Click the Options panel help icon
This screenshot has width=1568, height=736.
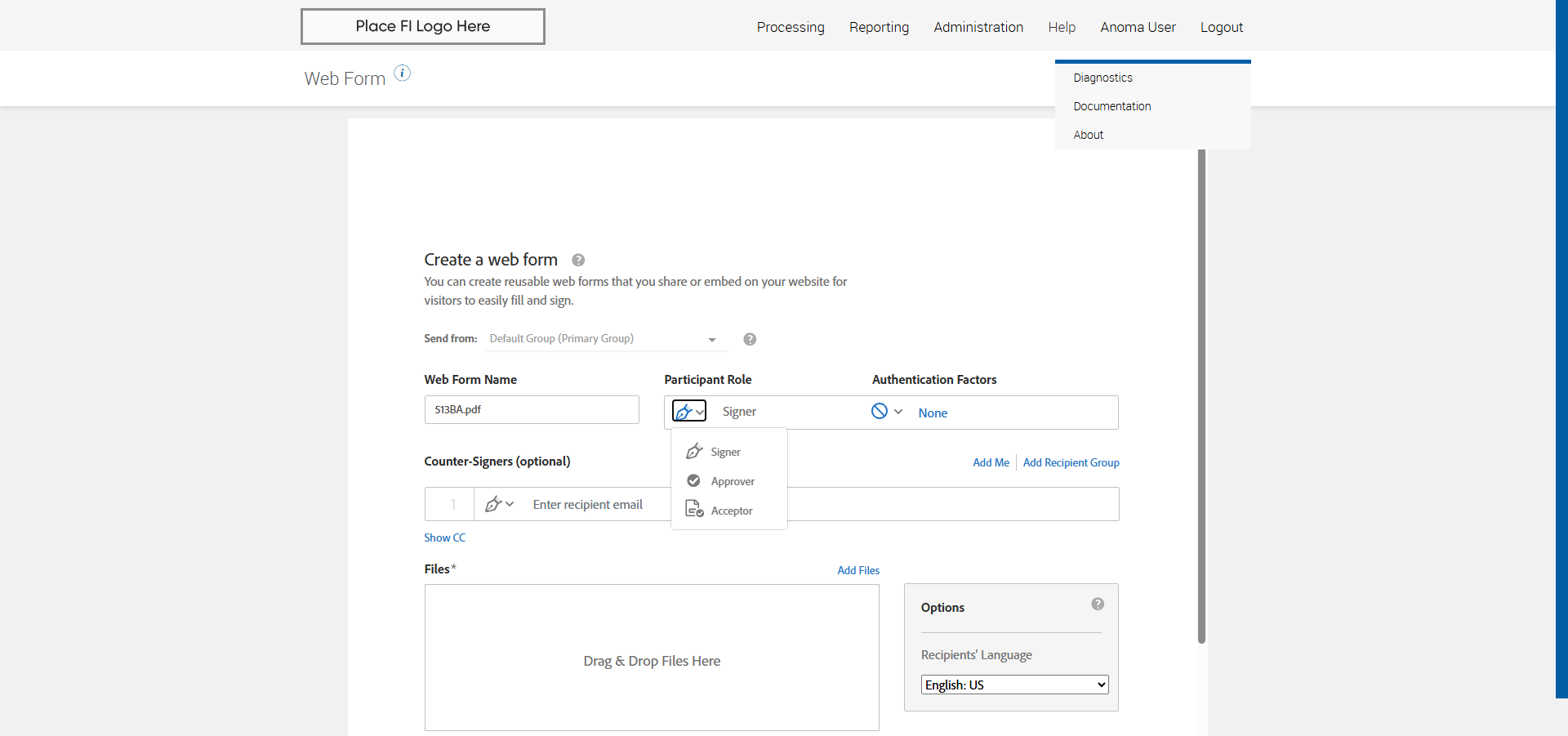(1097, 604)
